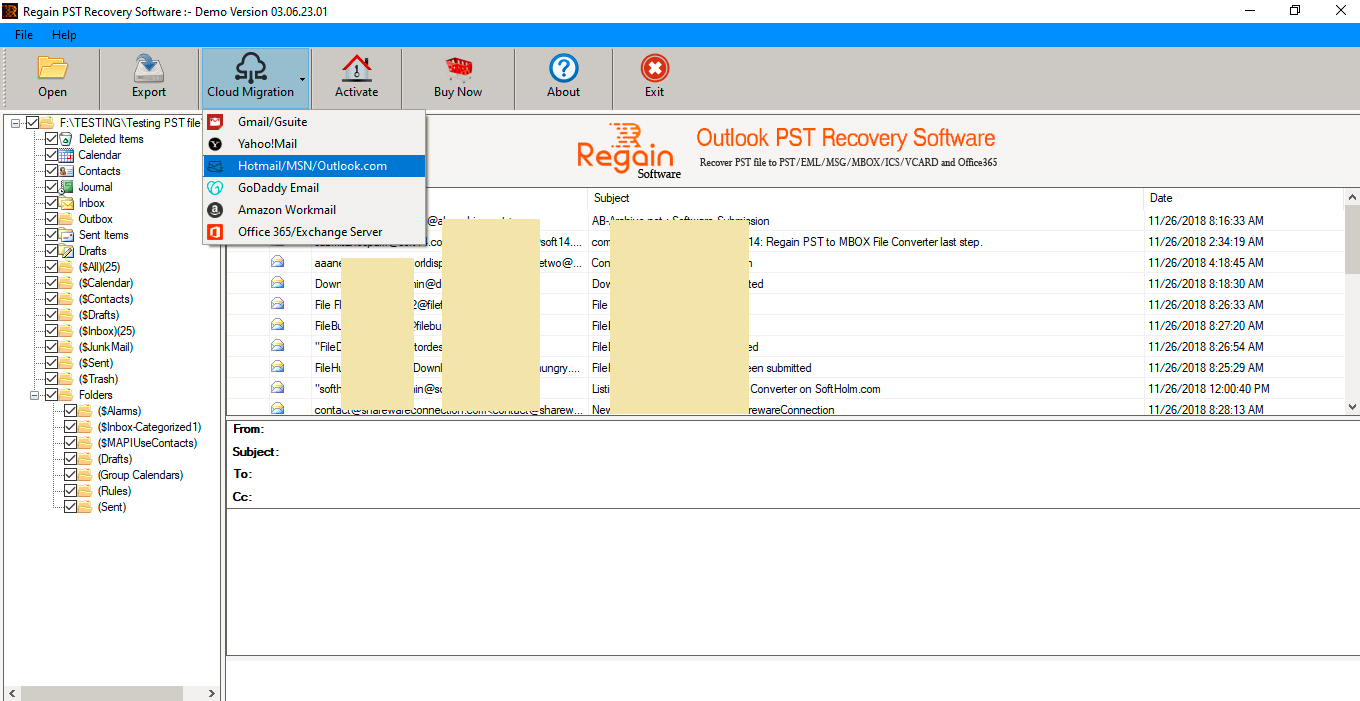The image size is (1360, 701).
Task: Toggle the ($Trash) checkbox
Action: coord(51,379)
